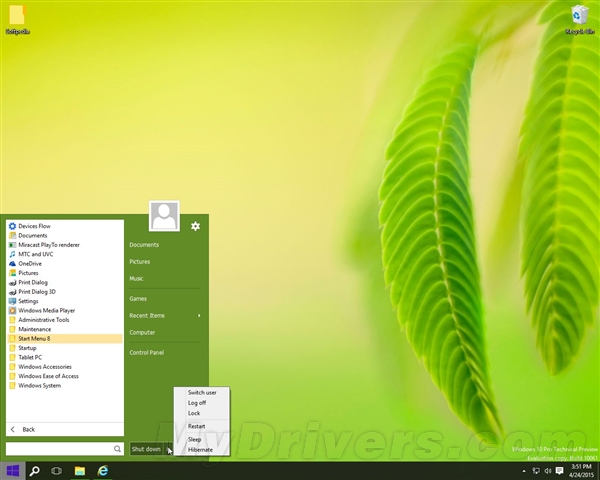Click the Documents icon in the programs list
The width and height of the screenshot is (600, 480).
(12, 235)
